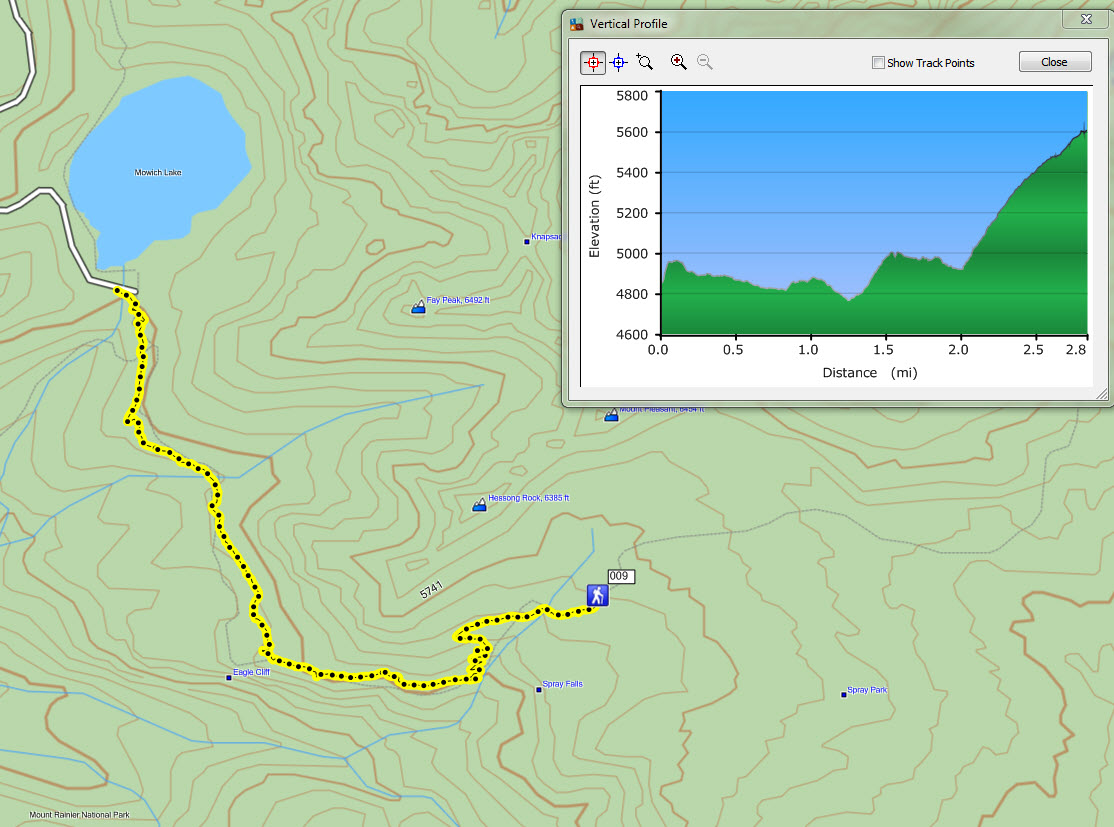Viewport: 1114px width, 827px height.
Task: Click the hiker waypoint icon 009
Action: pyautogui.click(x=597, y=596)
